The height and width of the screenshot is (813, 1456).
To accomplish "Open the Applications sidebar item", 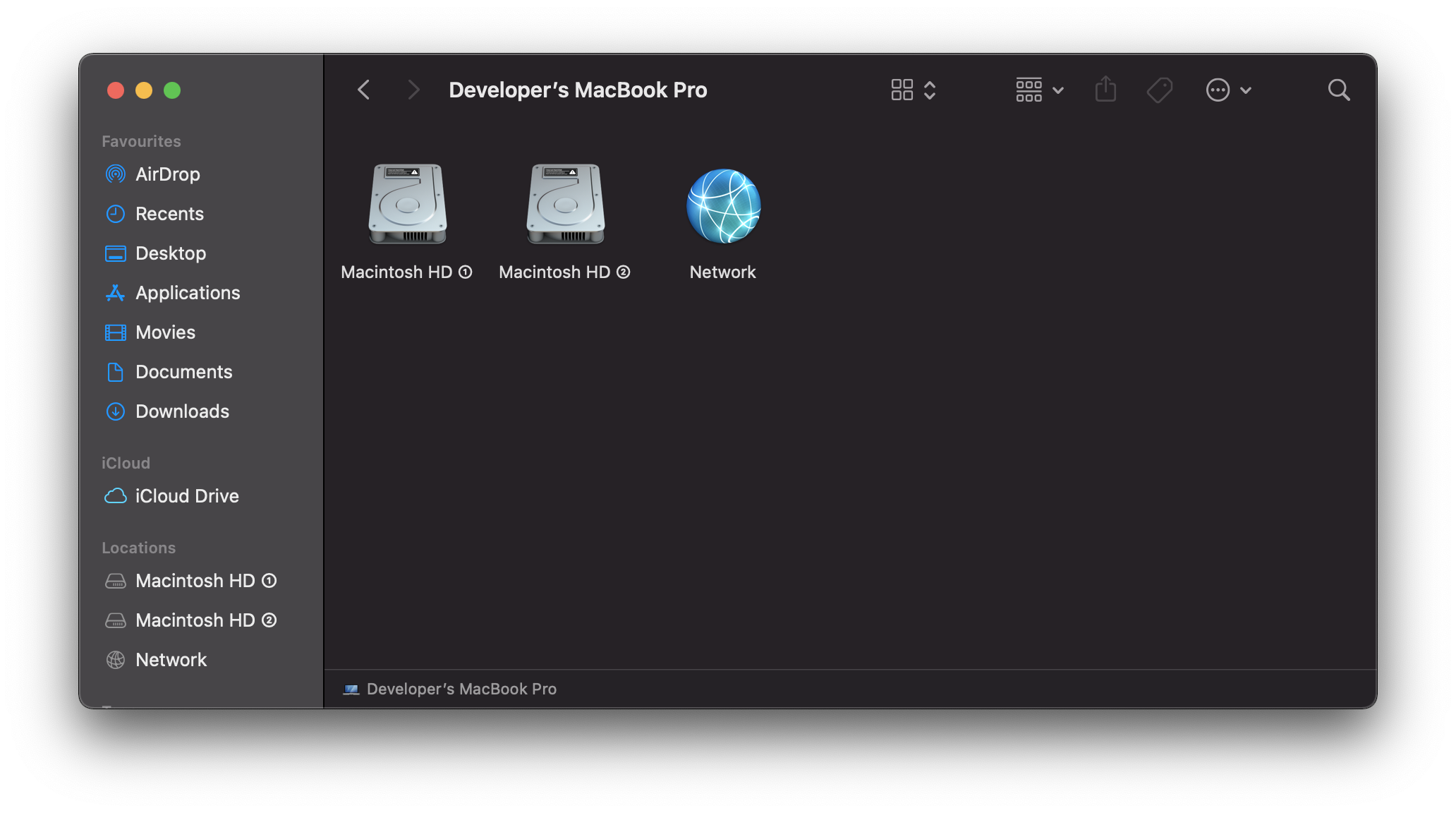I will 188,292.
